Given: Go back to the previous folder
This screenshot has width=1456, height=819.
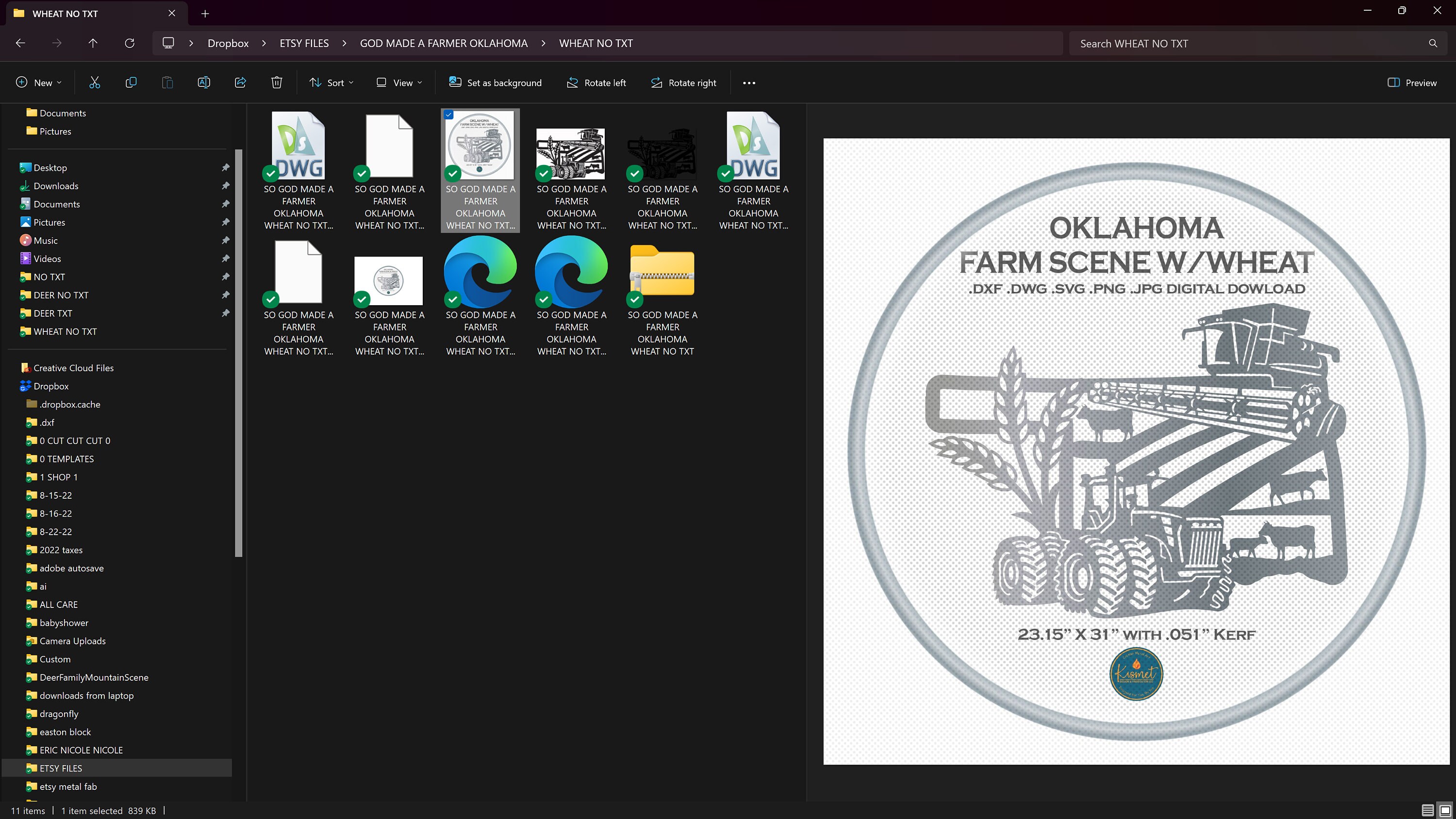Looking at the screenshot, I should click(20, 43).
